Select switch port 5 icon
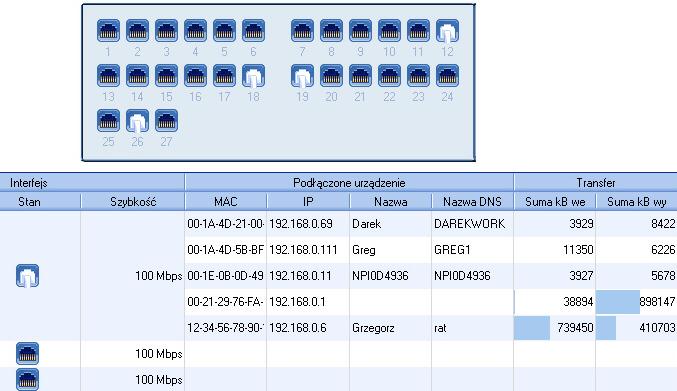This screenshot has height=391, width=677. [224, 31]
